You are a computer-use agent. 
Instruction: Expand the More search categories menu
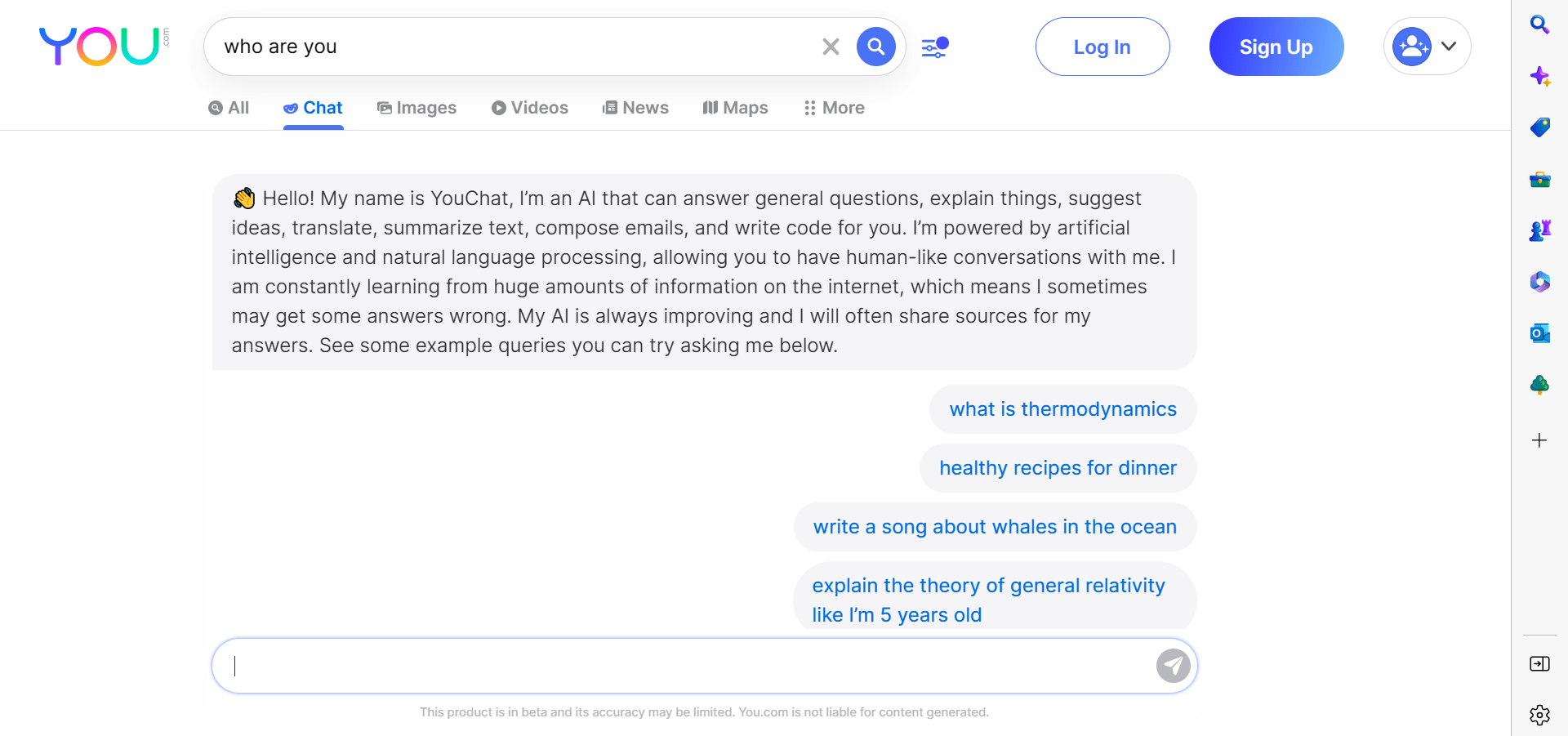point(833,107)
